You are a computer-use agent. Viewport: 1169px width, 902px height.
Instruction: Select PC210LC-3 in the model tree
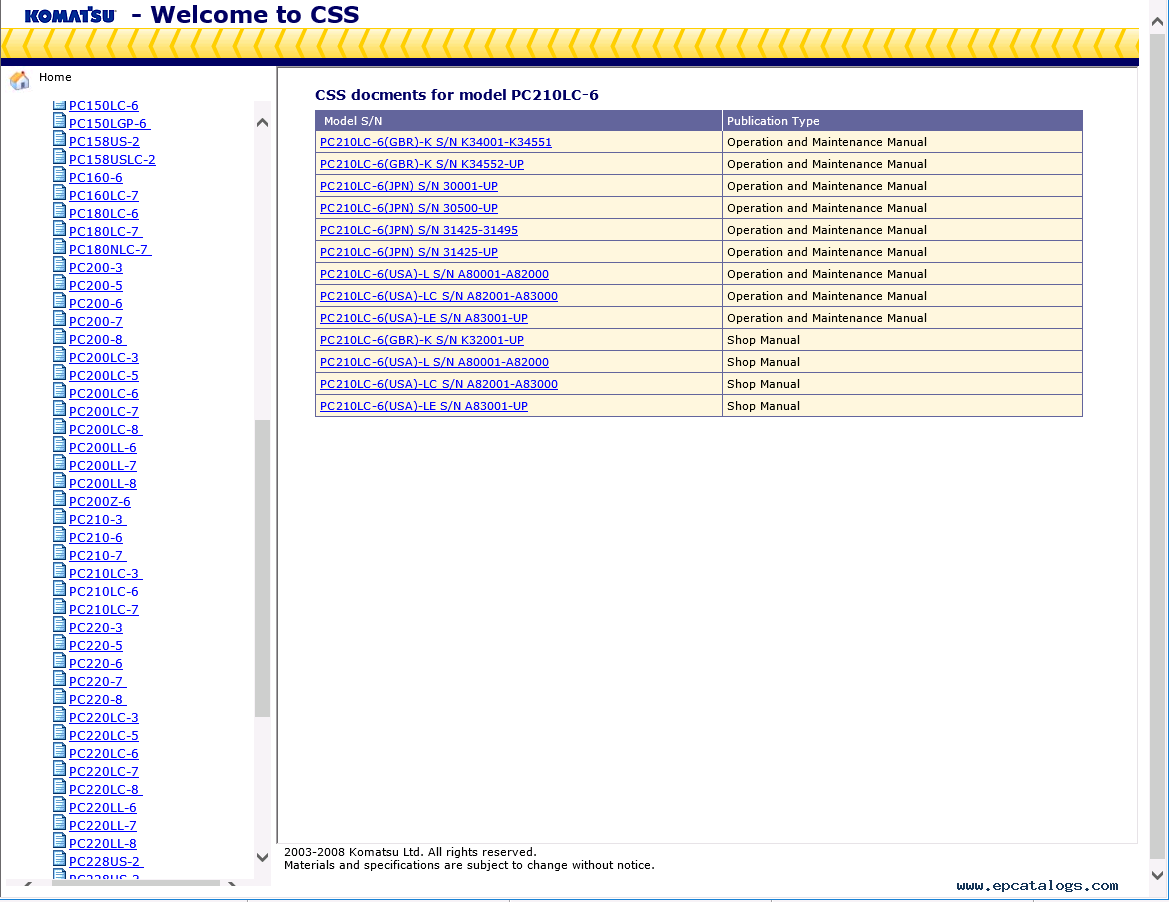tap(105, 573)
